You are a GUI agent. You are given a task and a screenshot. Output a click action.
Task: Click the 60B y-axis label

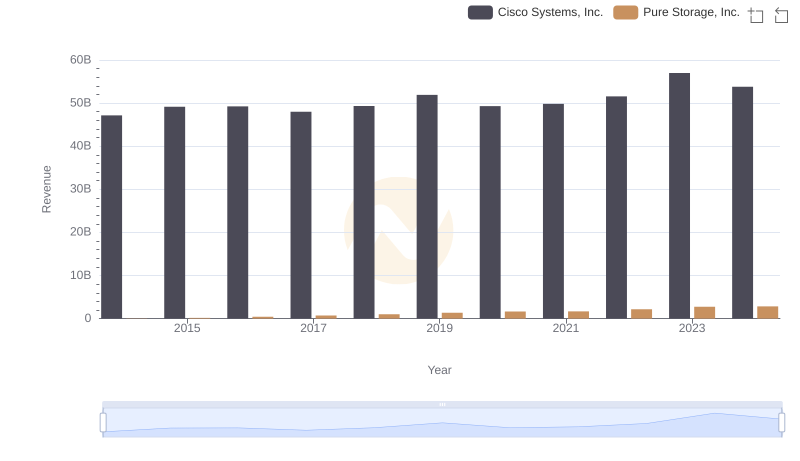(81, 60)
